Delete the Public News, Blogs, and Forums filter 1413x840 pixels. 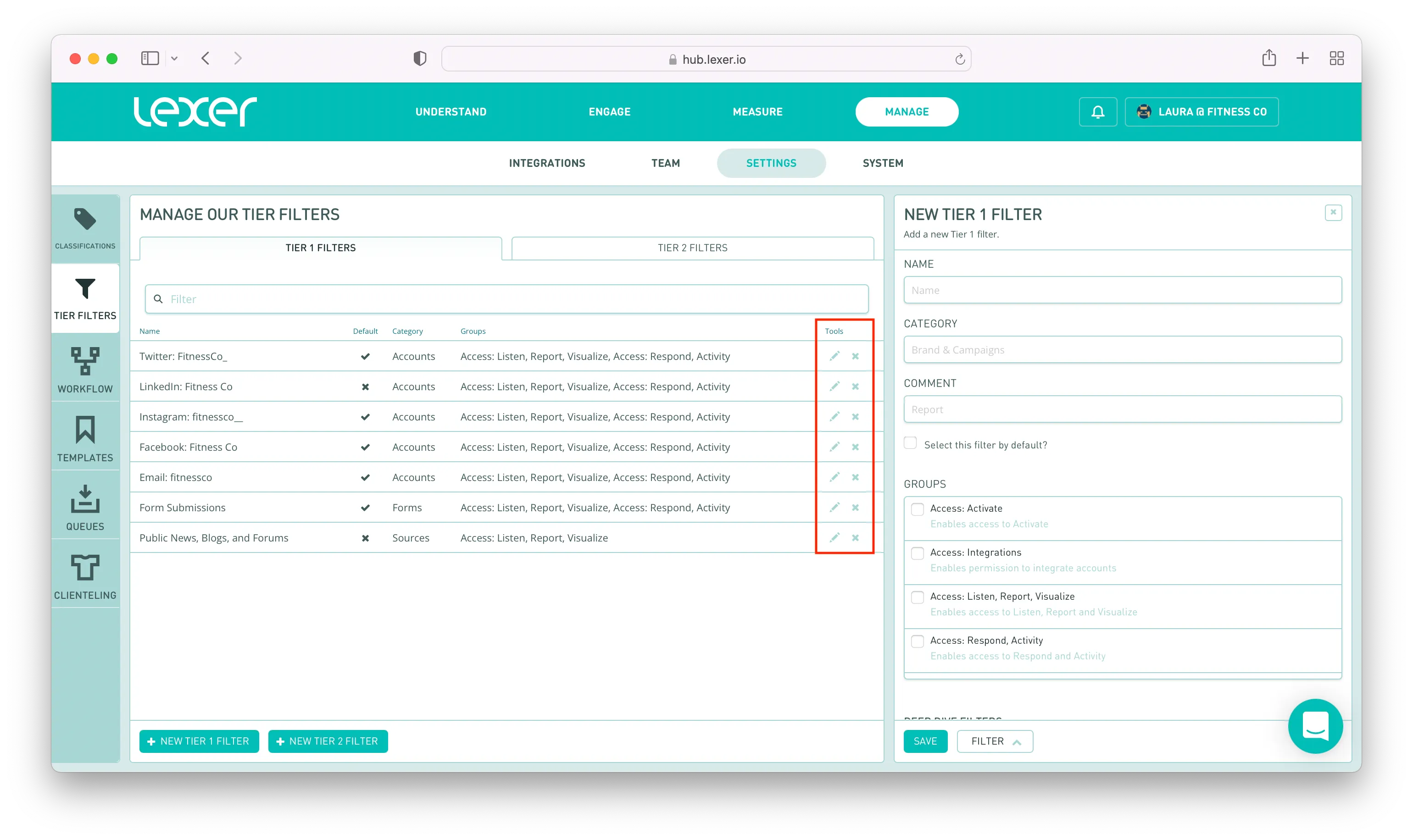point(855,538)
